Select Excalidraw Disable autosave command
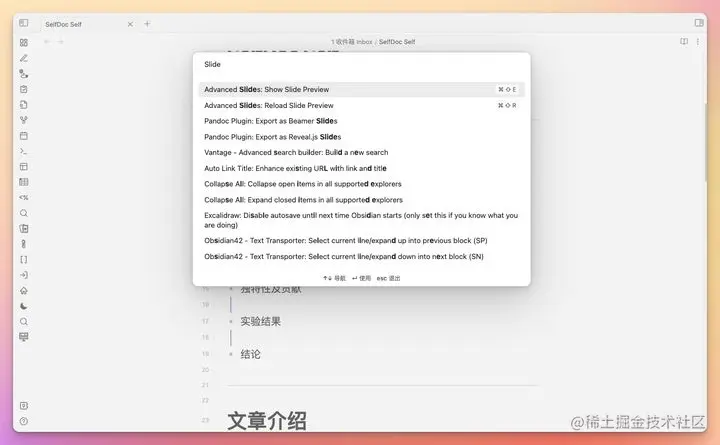 pyautogui.click(x=361, y=220)
